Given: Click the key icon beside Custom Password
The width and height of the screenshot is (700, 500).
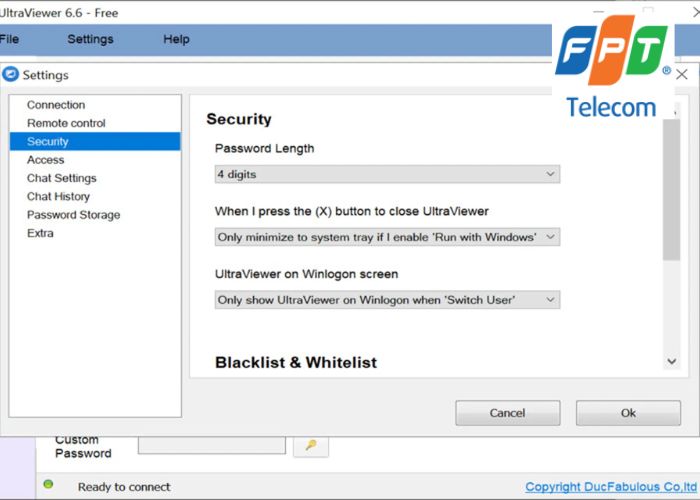Looking at the screenshot, I should tap(311, 446).
